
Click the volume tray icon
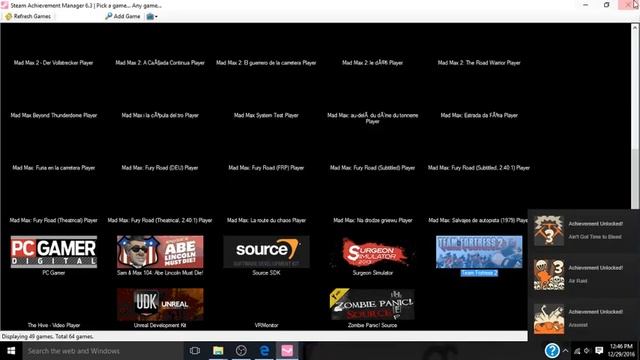click(x=587, y=351)
